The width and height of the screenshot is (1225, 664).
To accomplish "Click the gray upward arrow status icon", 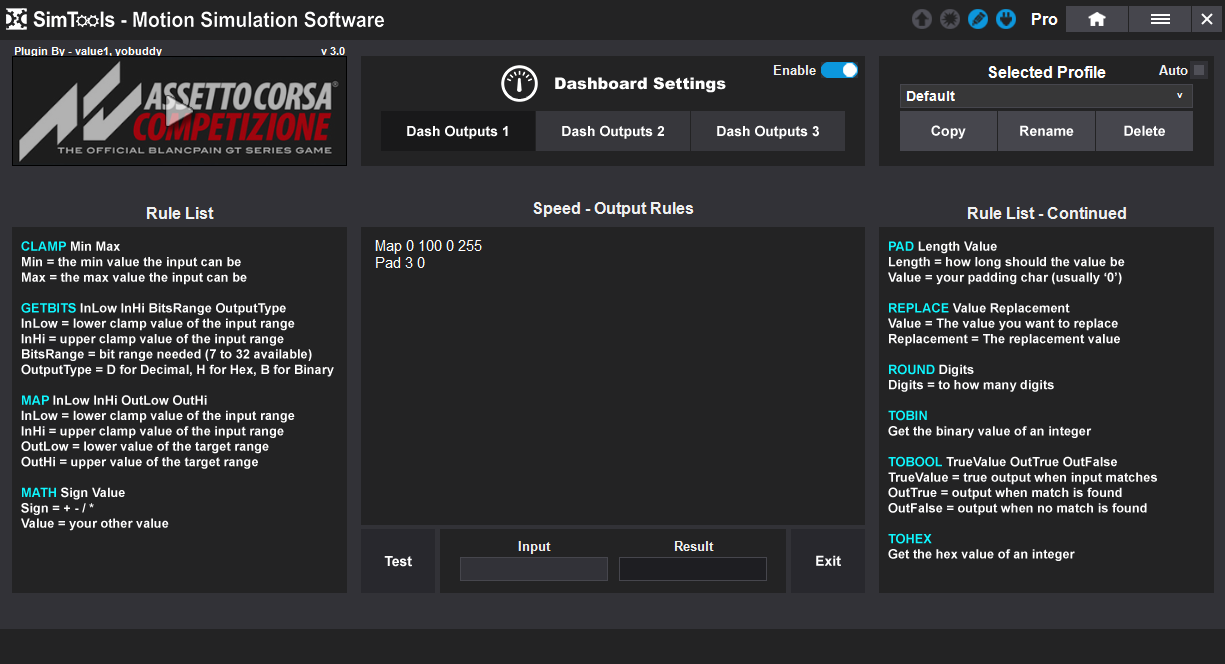I will tap(921, 19).
